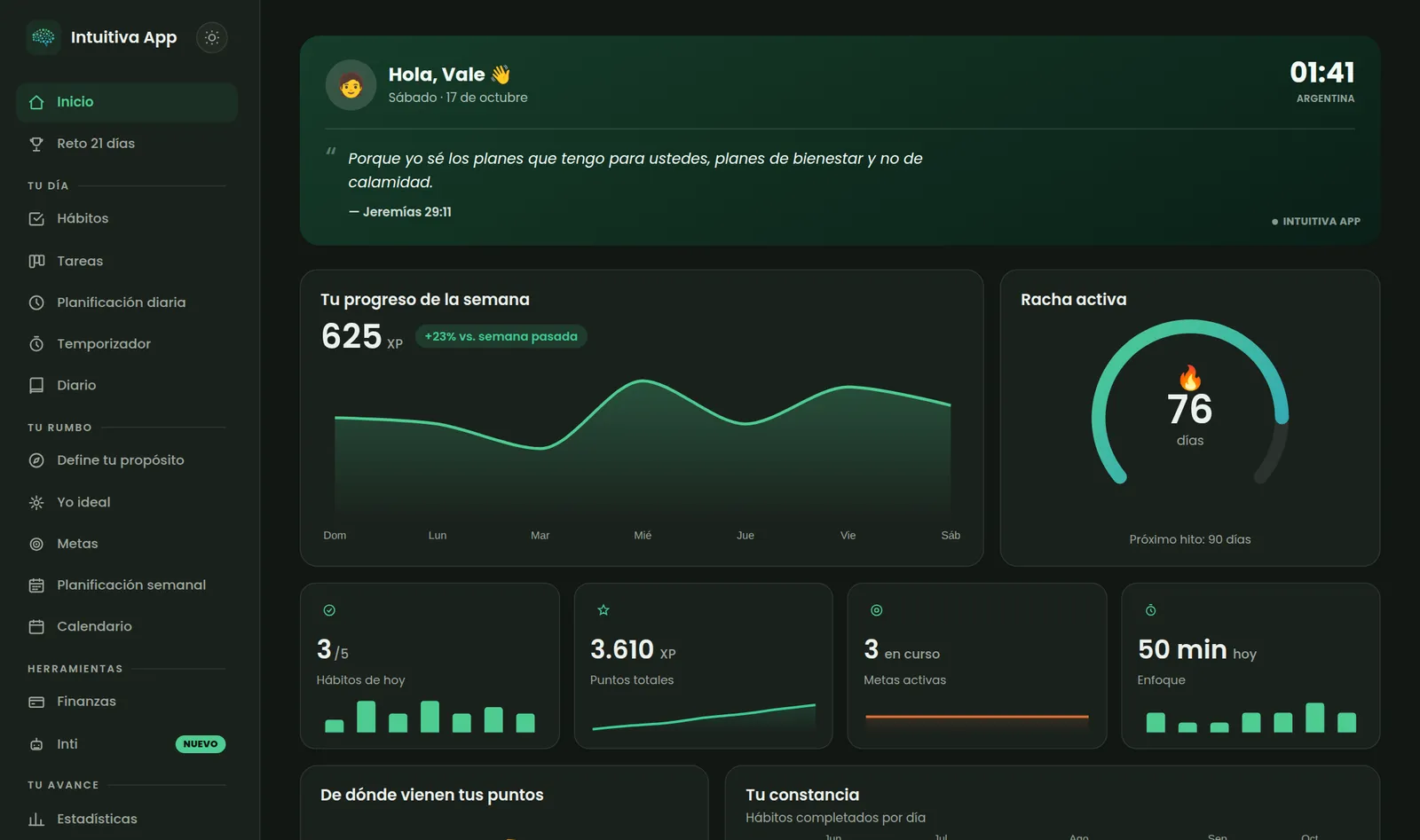Screen dimensions: 1420x840
Task: Click the NUEVO badge next to Inti
Action: point(201,744)
